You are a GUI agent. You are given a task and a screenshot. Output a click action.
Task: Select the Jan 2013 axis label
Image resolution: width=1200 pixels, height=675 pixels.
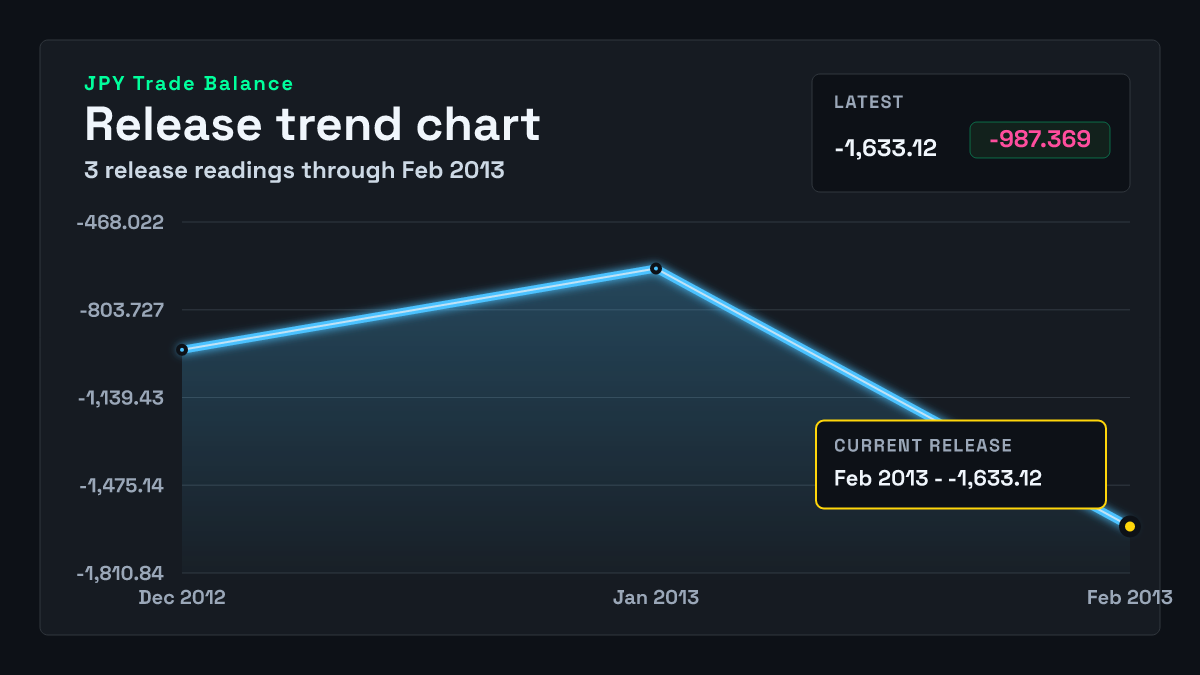click(656, 598)
